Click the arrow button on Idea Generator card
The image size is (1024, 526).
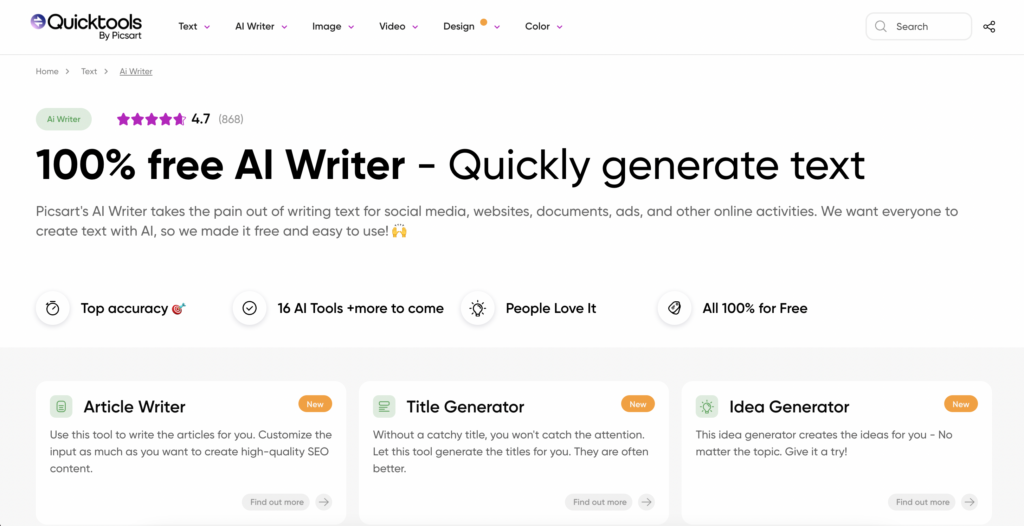point(969,502)
